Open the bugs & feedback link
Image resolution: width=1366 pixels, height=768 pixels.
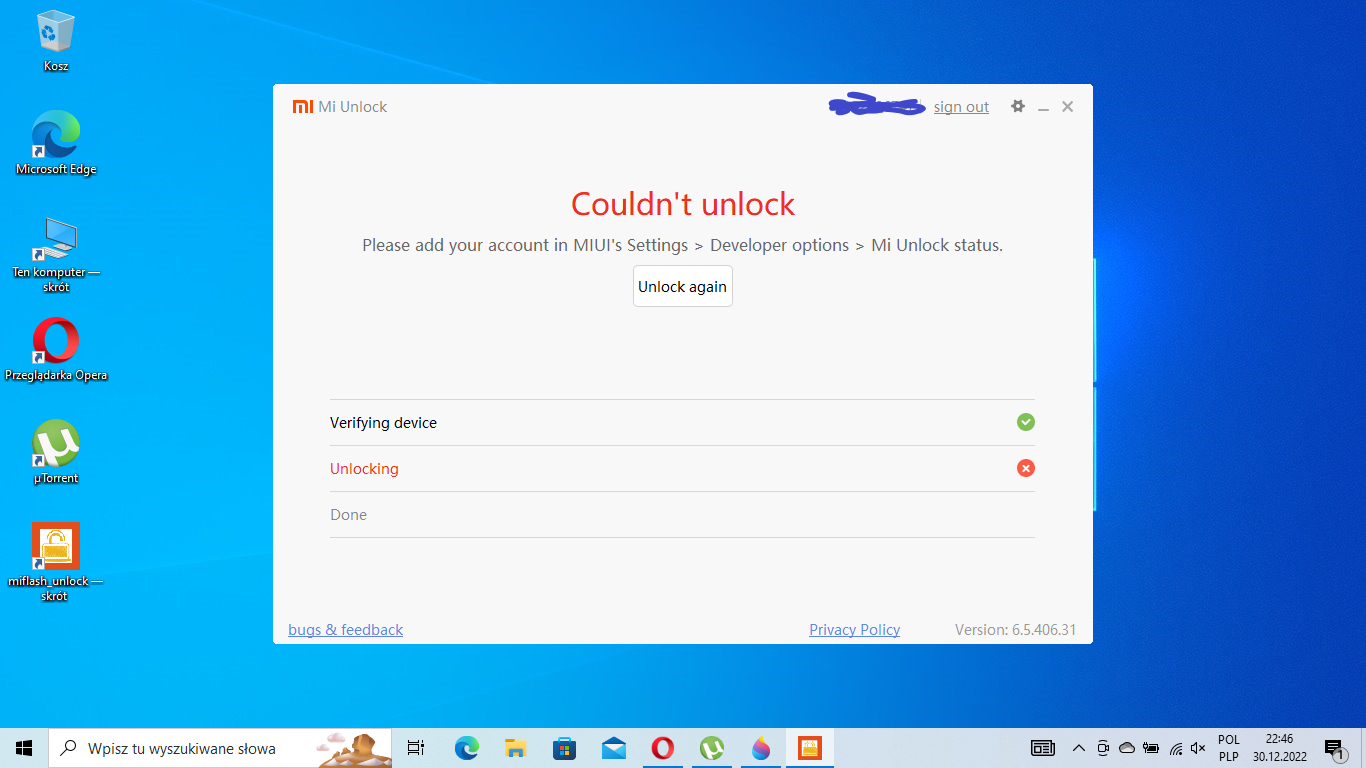(x=345, y=630)
